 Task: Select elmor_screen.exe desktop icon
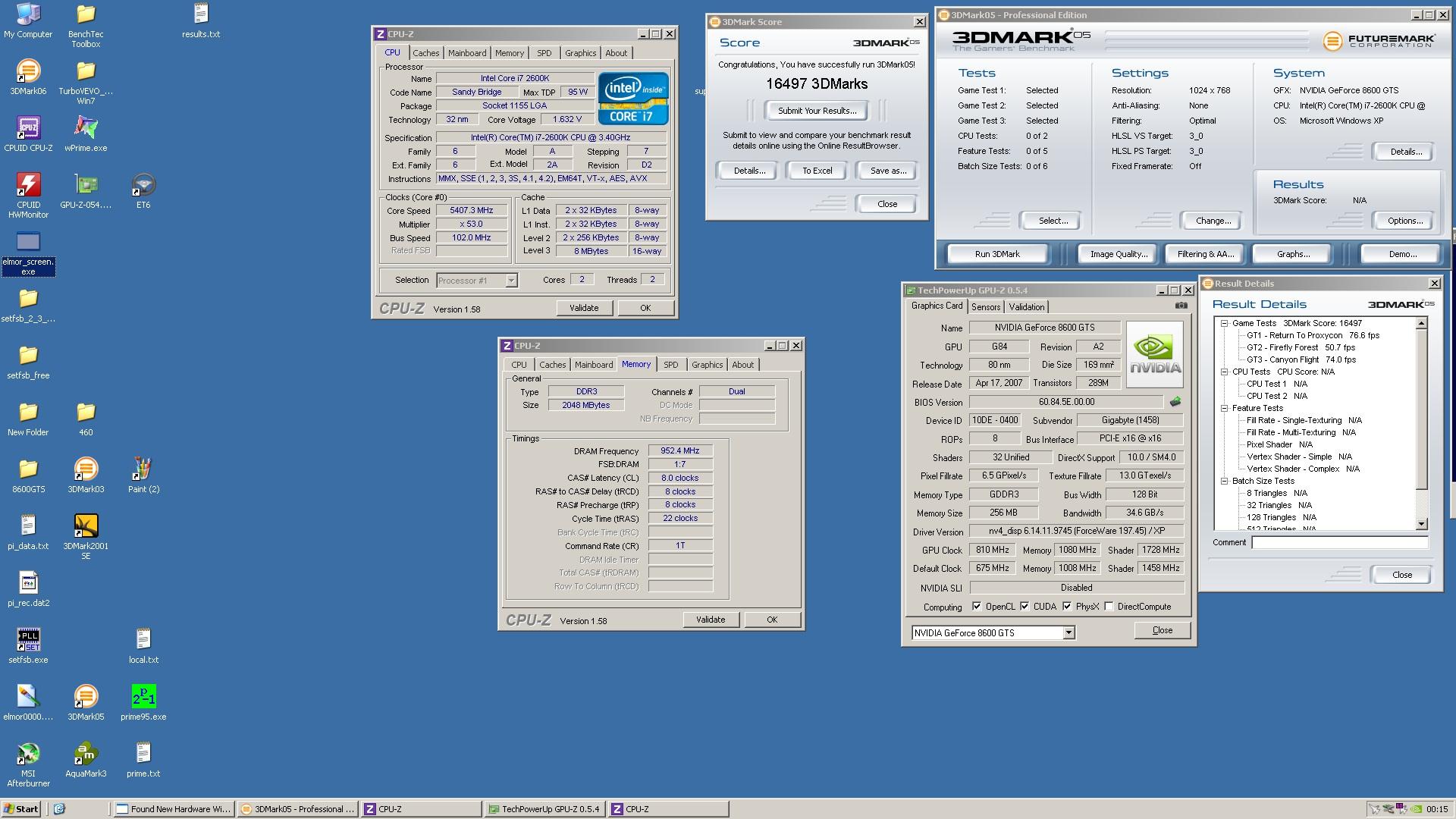(28, 254)
